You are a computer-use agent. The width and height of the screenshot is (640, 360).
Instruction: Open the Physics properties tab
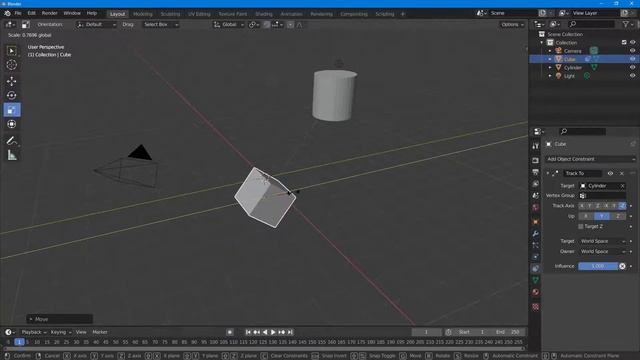pos(536,257)
